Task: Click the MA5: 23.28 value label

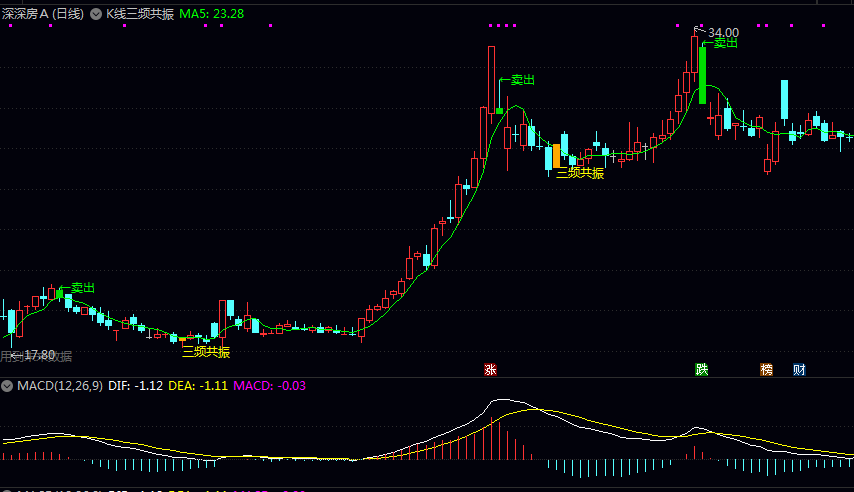Action: (211, 14)
